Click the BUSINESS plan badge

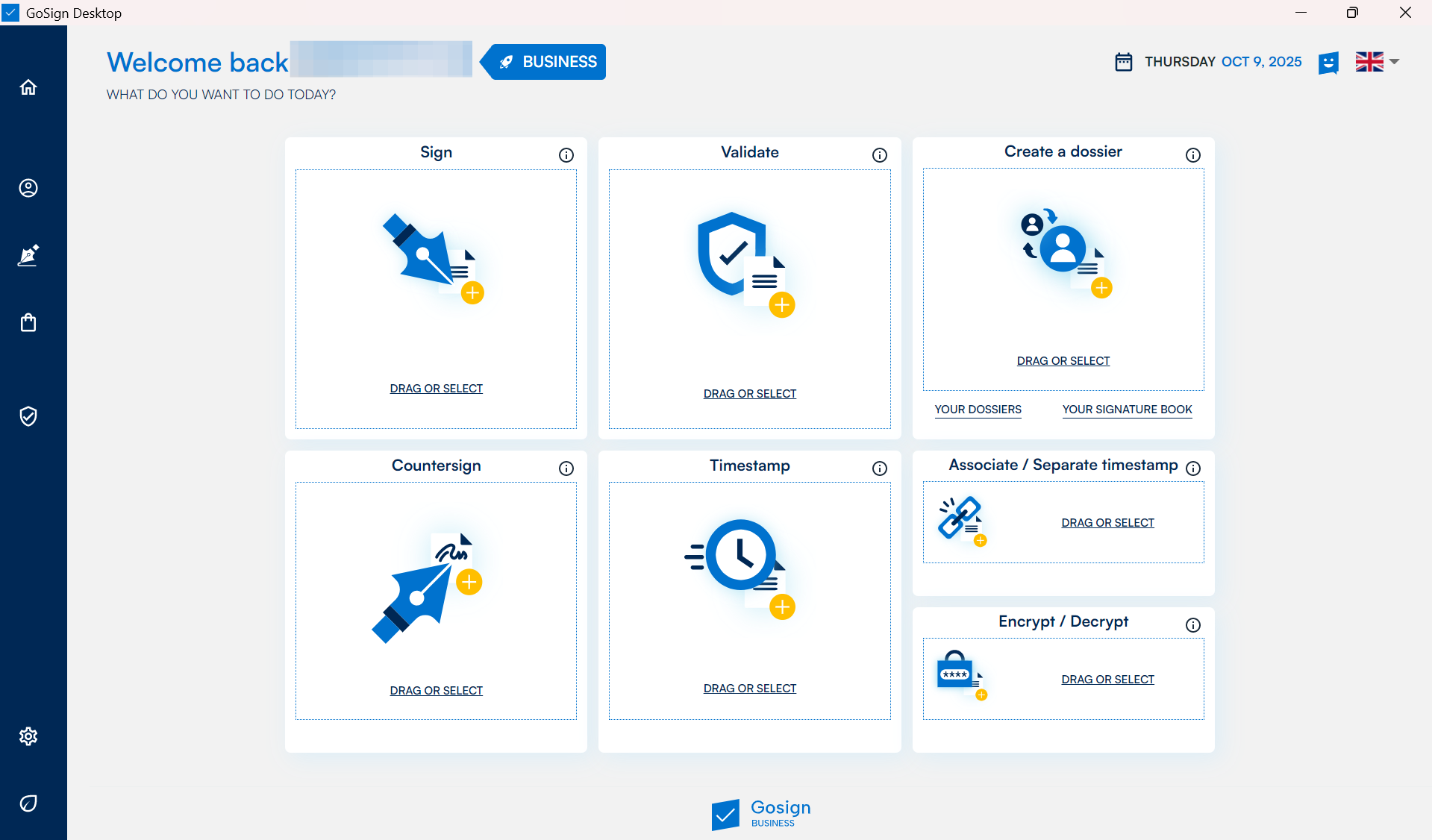(x=543, y=62)
